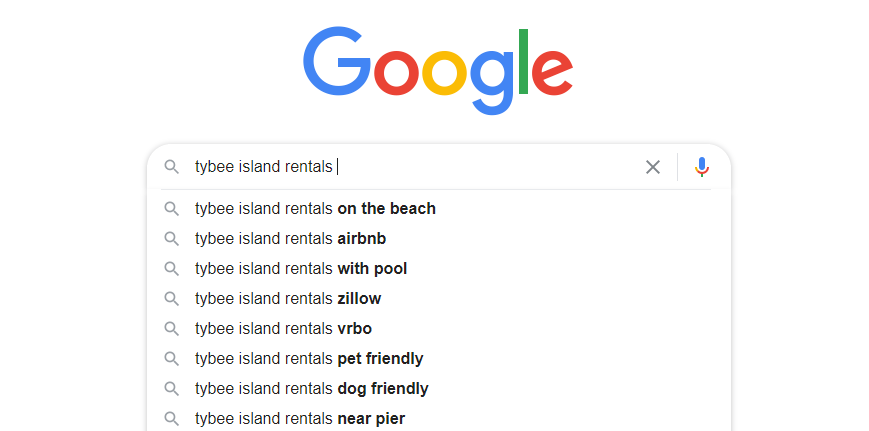Viewport: 869px width, 431px height.
Task: Click magnifier icon beside 'near pier' suggestion
Action: click(x=172, y=418)
